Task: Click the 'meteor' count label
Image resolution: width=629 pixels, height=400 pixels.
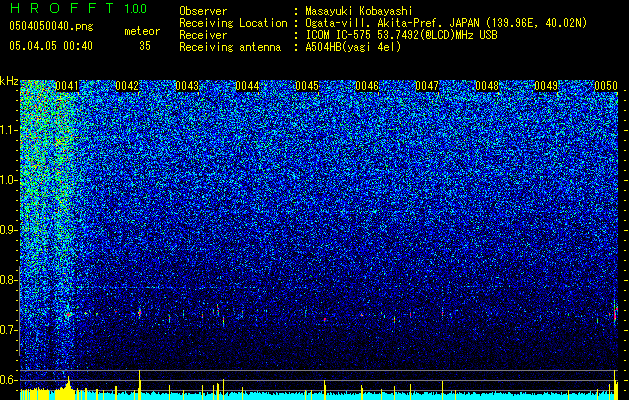Action: (142, 31)
